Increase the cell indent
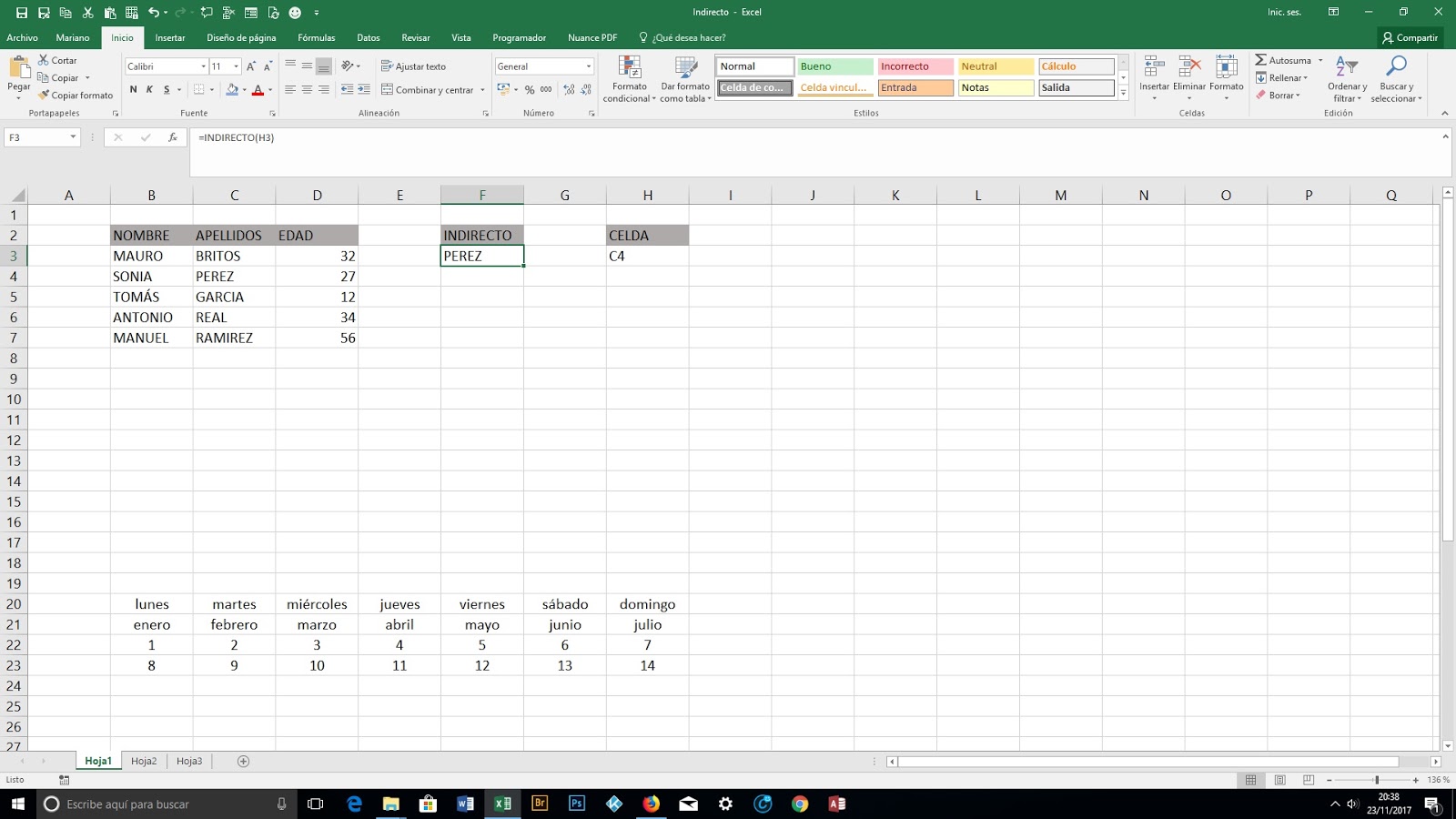 (364, 89)
